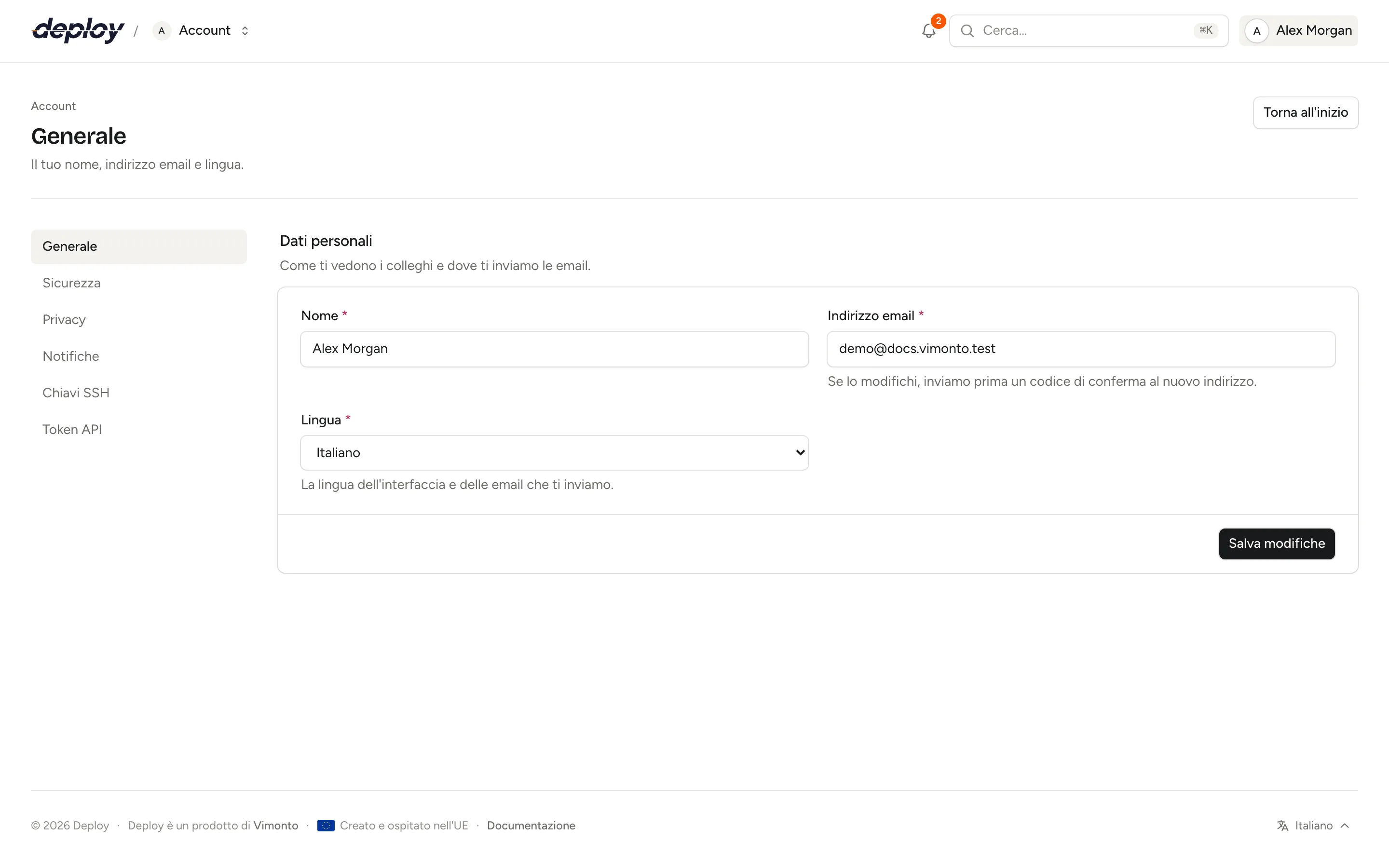This screenshot has height=868, width=1389.
Task: Expand the footer Italiano language menu
Action: 1313,826
